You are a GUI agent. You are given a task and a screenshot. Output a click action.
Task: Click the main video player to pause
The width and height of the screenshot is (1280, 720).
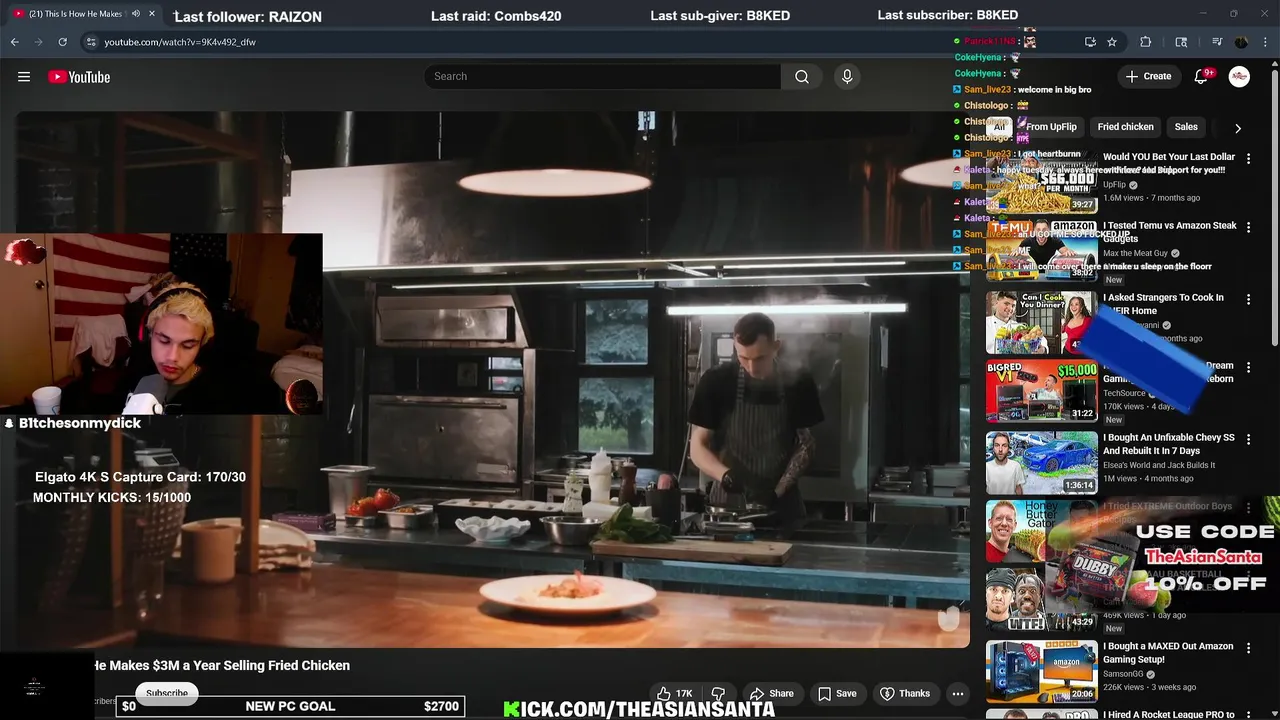(x=492, y=380)
